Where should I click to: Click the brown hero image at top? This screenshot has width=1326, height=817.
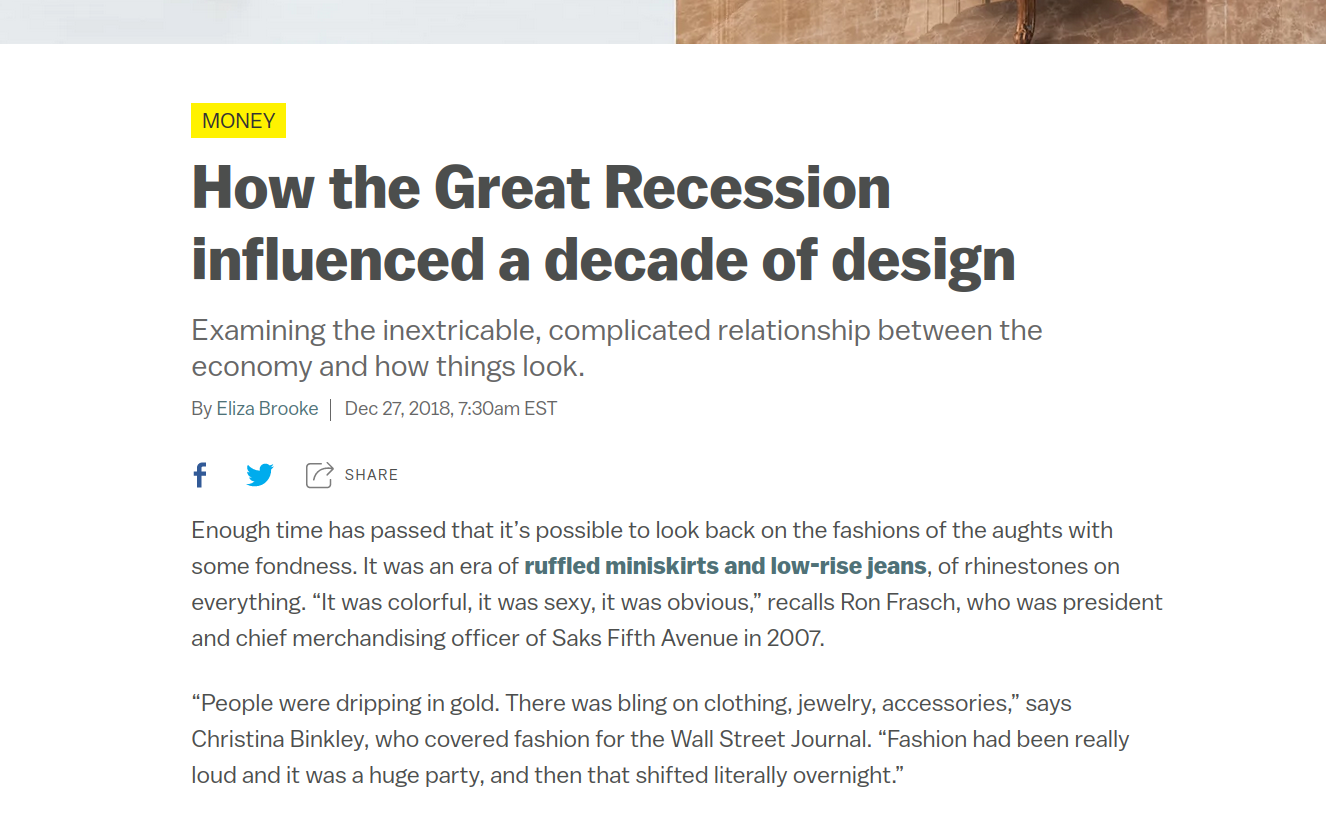[1000, 21]
